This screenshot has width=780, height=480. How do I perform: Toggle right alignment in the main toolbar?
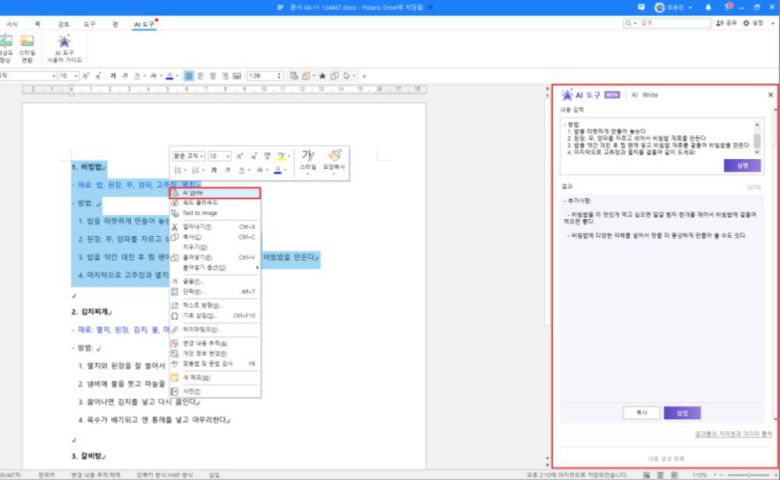pyautogui.click(x=225, y=76)
